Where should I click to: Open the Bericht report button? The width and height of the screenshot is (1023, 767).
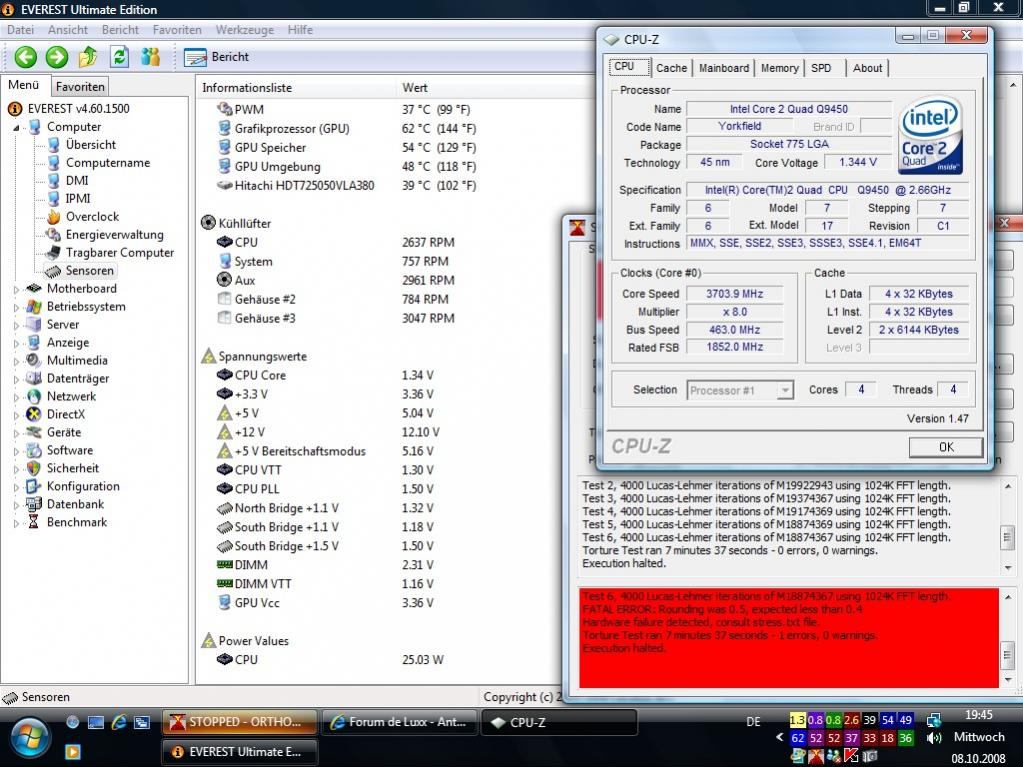click(x=217, y=57)
